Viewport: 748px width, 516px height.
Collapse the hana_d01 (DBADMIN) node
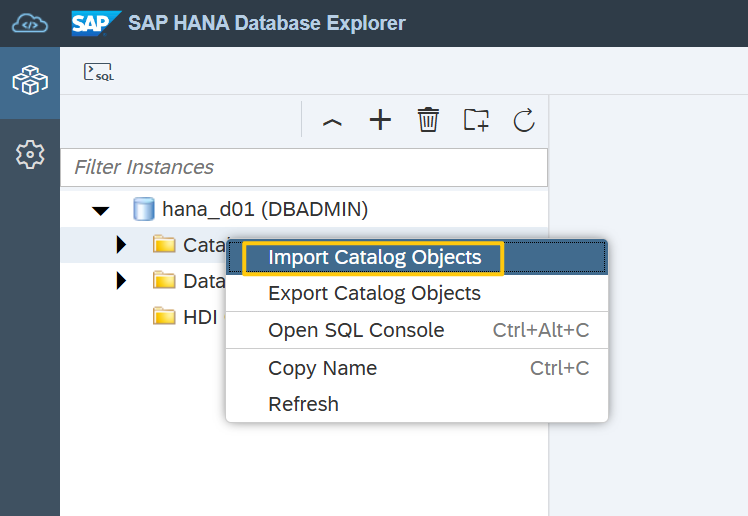pyautogui.click(x=101, y=210)
